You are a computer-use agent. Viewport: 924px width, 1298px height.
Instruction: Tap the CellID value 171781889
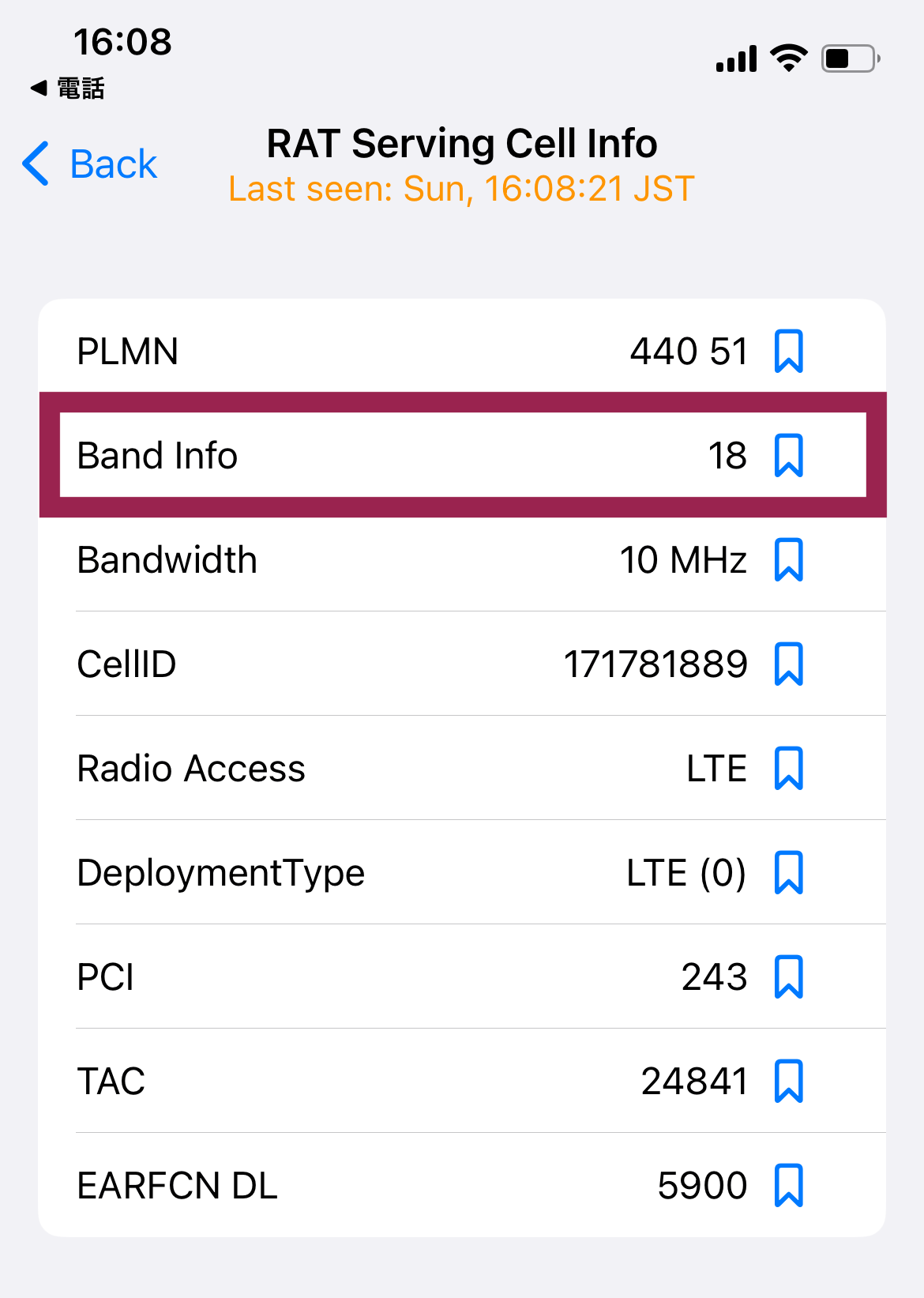pyautogui.click(x=655, y=664)
